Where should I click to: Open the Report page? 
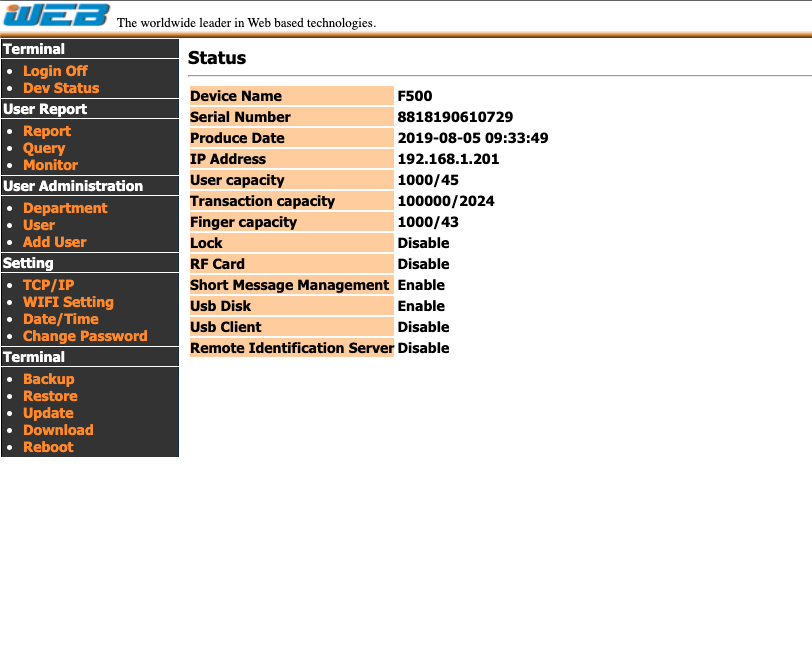(47, 131)
